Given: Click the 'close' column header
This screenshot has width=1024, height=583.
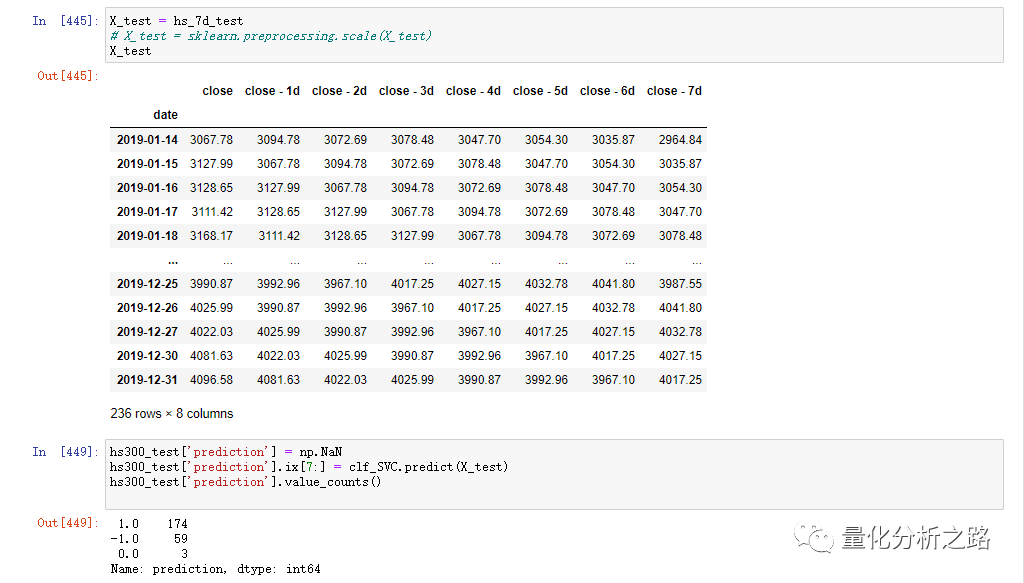Looking at the screenshot, I should coord(217,91).
